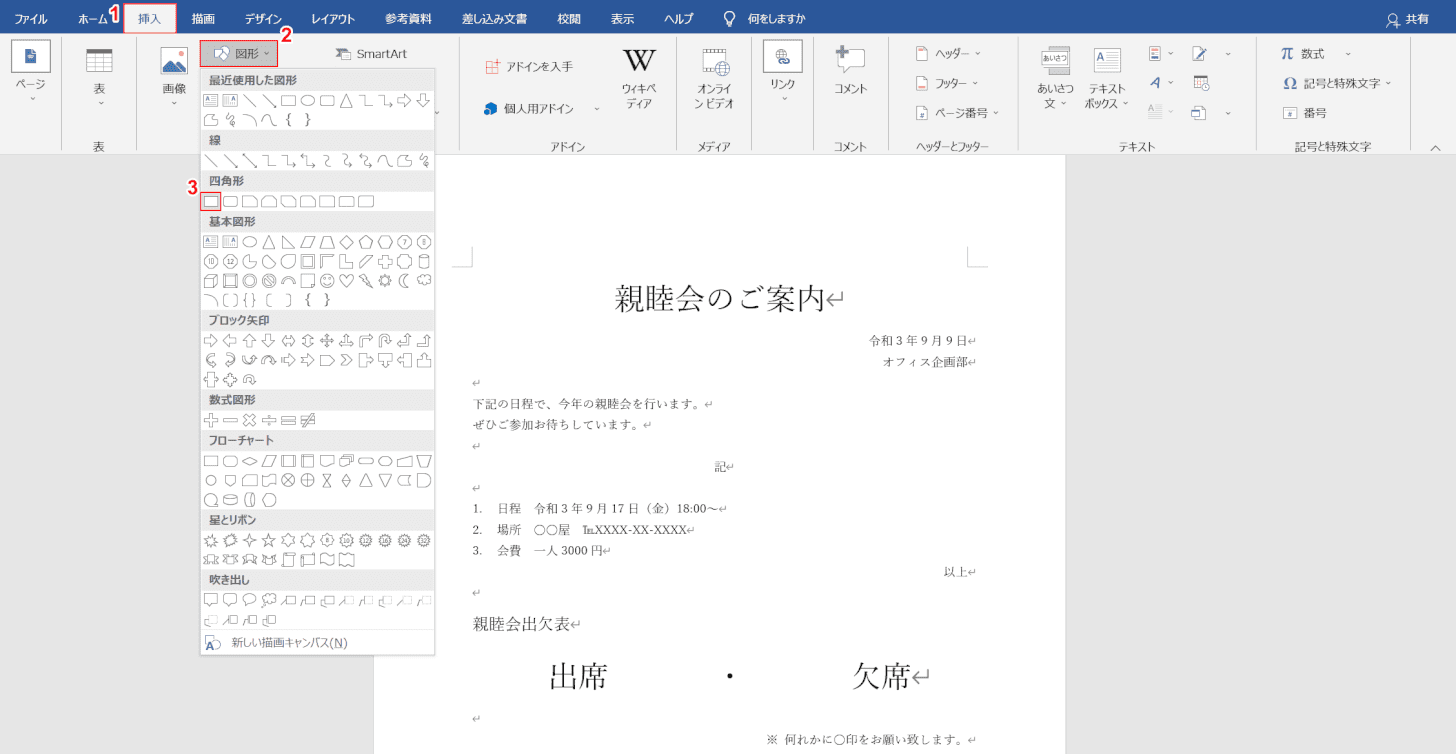Screen dimensions: 1456x754
Task: Choose the cloud shape in 基本図形
Action: (x=424, y=280)
